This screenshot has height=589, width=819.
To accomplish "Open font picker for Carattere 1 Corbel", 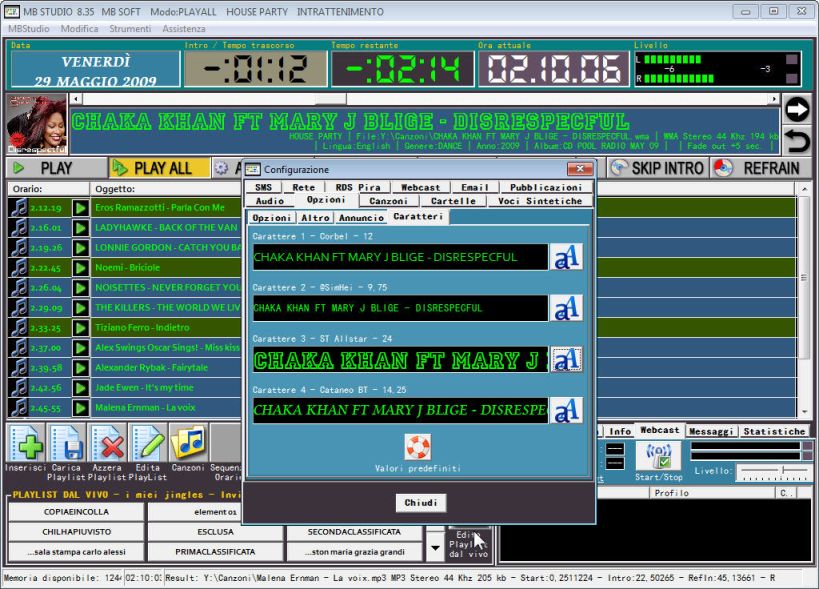I will click(x=567, y=257).
